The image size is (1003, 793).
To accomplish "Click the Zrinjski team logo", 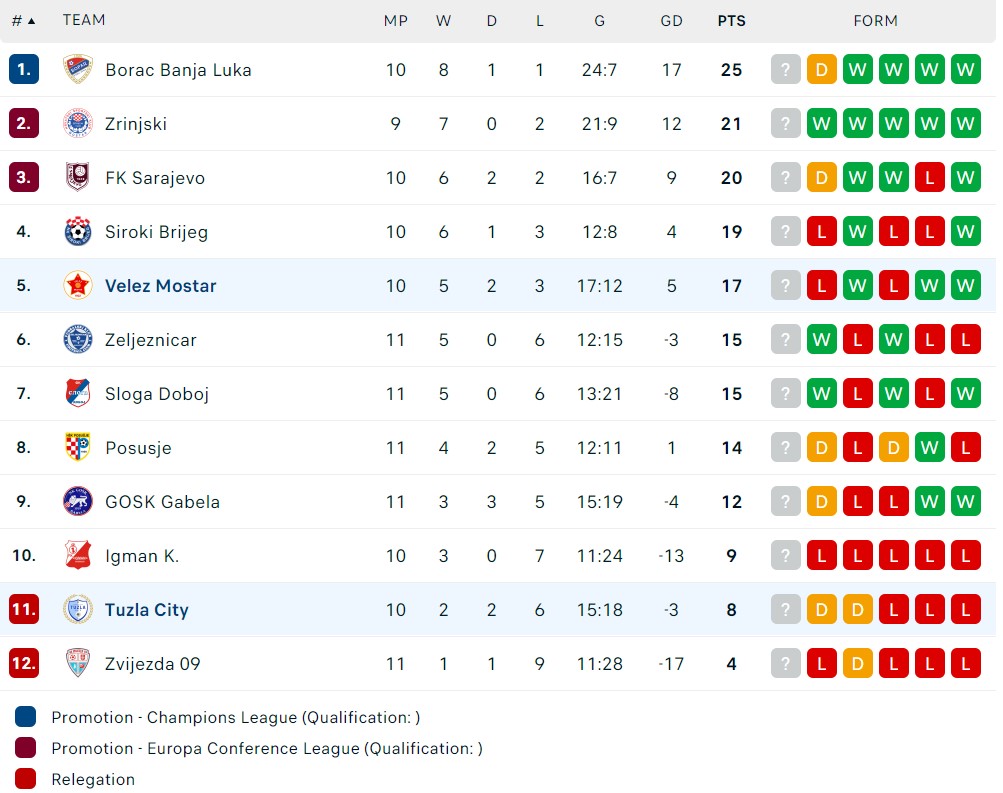I will (77, 124).
